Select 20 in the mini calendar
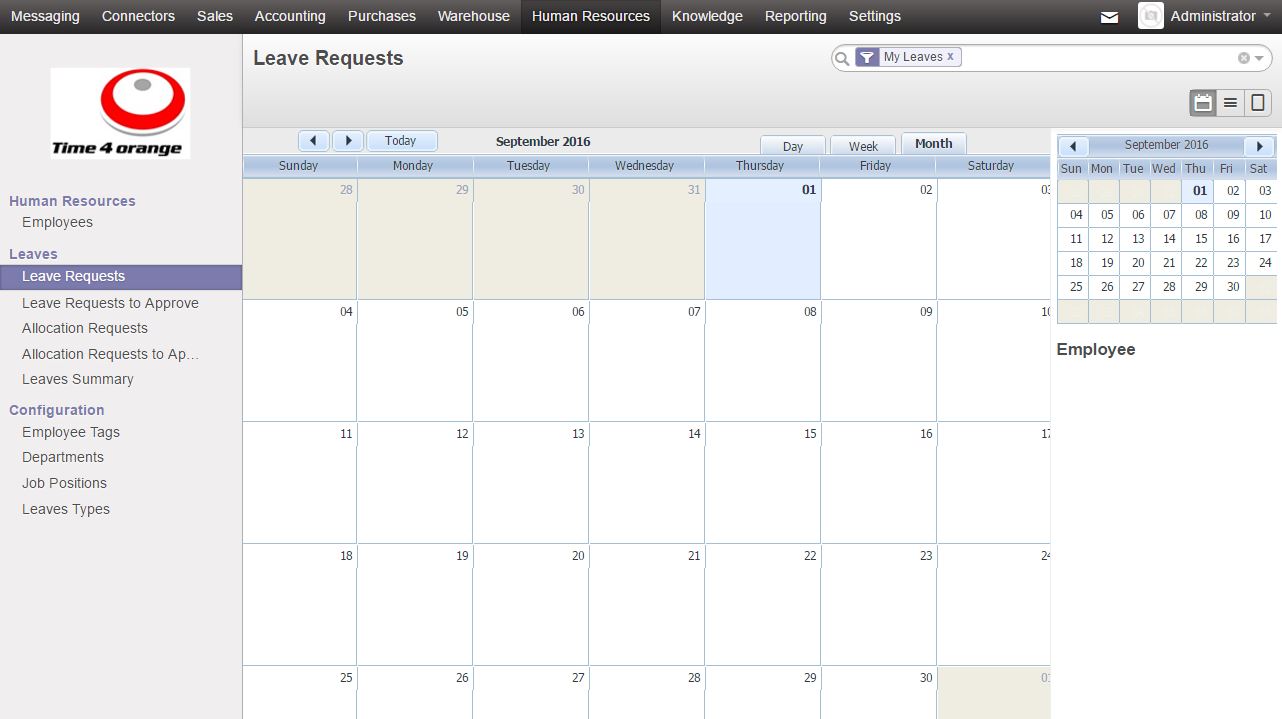 1135,263
